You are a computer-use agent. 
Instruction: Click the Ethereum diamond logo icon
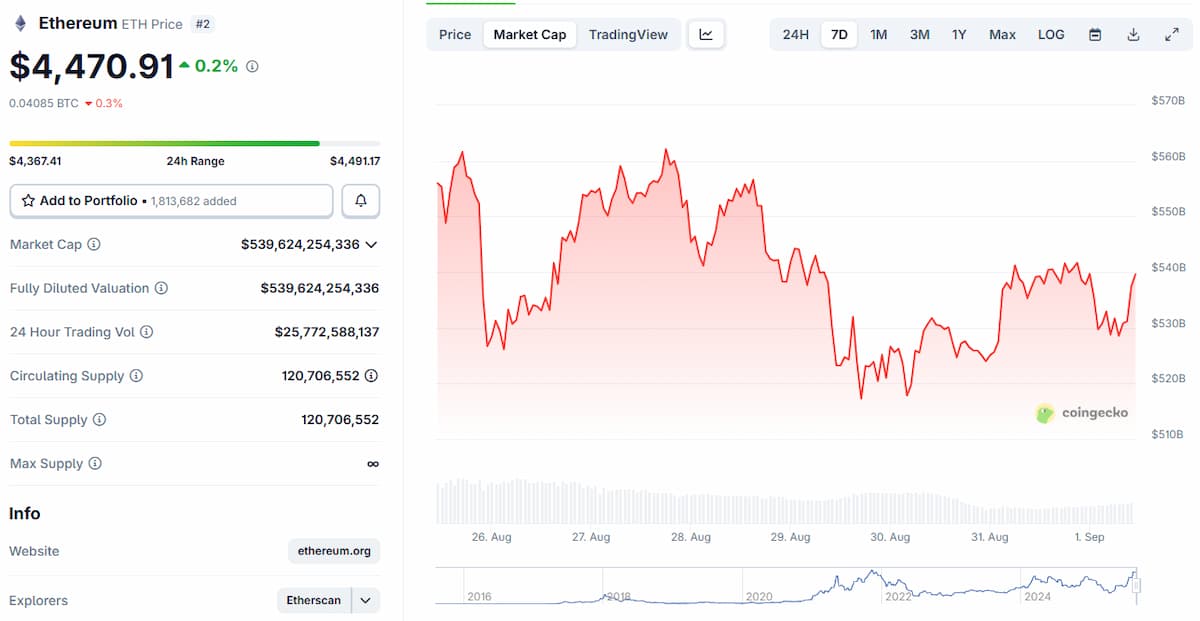[20, 23]
